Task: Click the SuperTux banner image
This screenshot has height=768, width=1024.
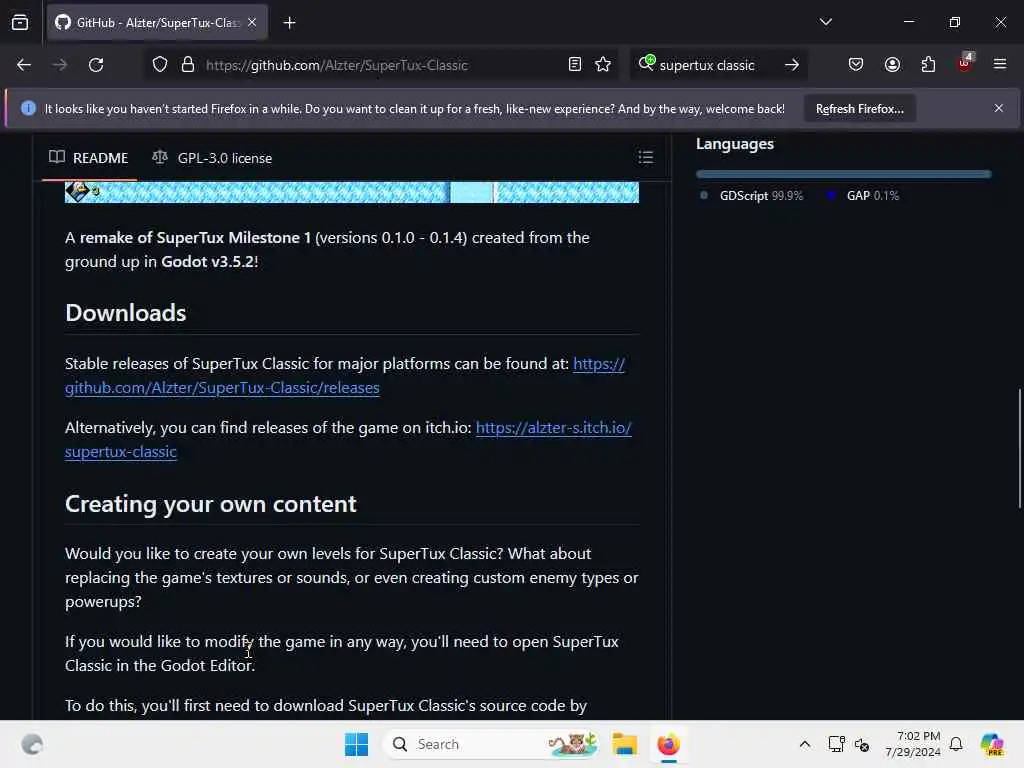Action: (x=352, y=193)
